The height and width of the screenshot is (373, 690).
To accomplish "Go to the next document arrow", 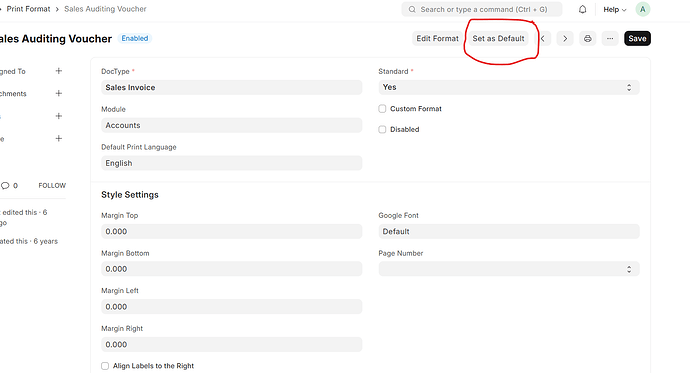I will tap(565, 39).
